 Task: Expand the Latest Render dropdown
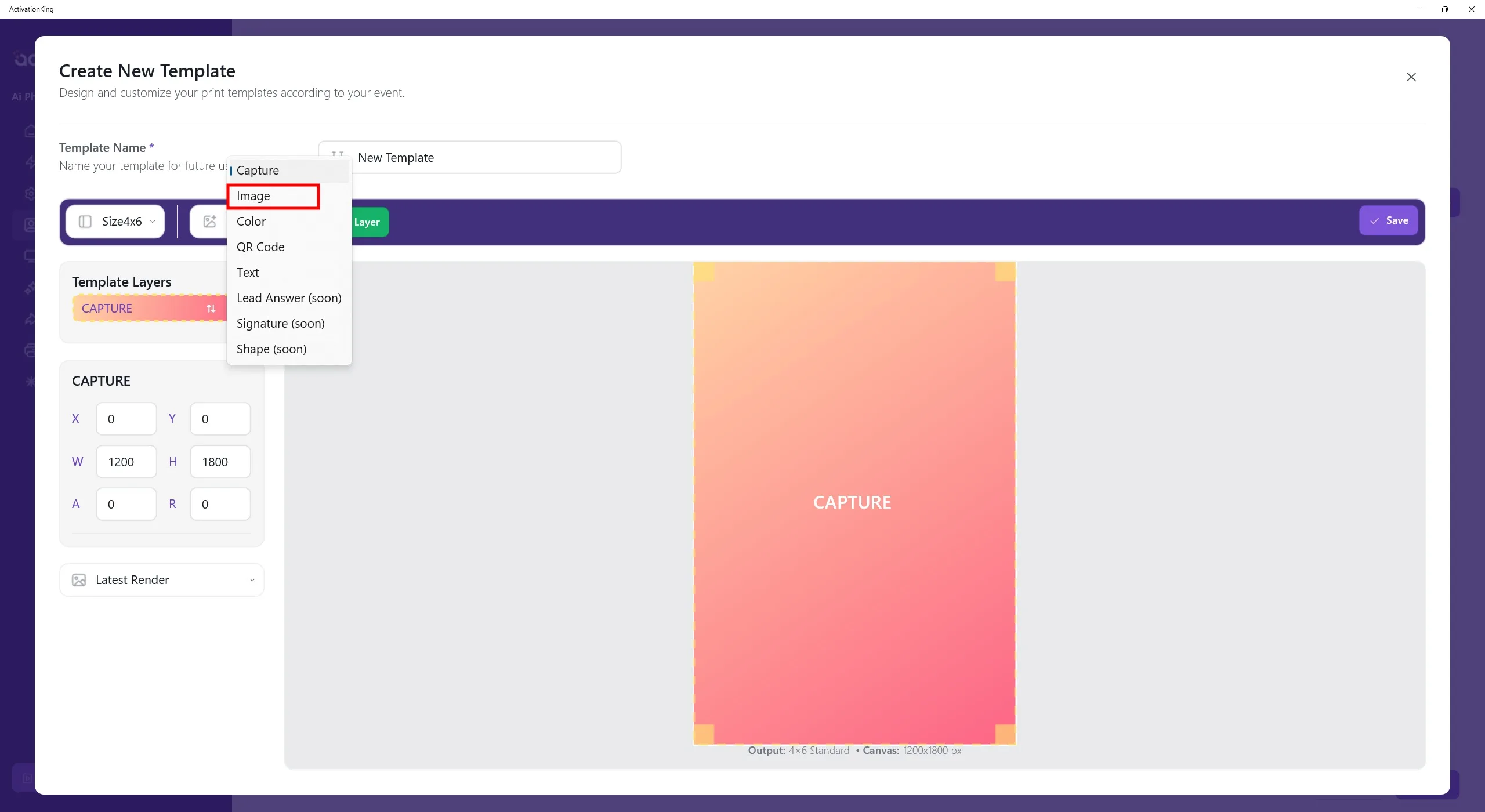[162, 580]
